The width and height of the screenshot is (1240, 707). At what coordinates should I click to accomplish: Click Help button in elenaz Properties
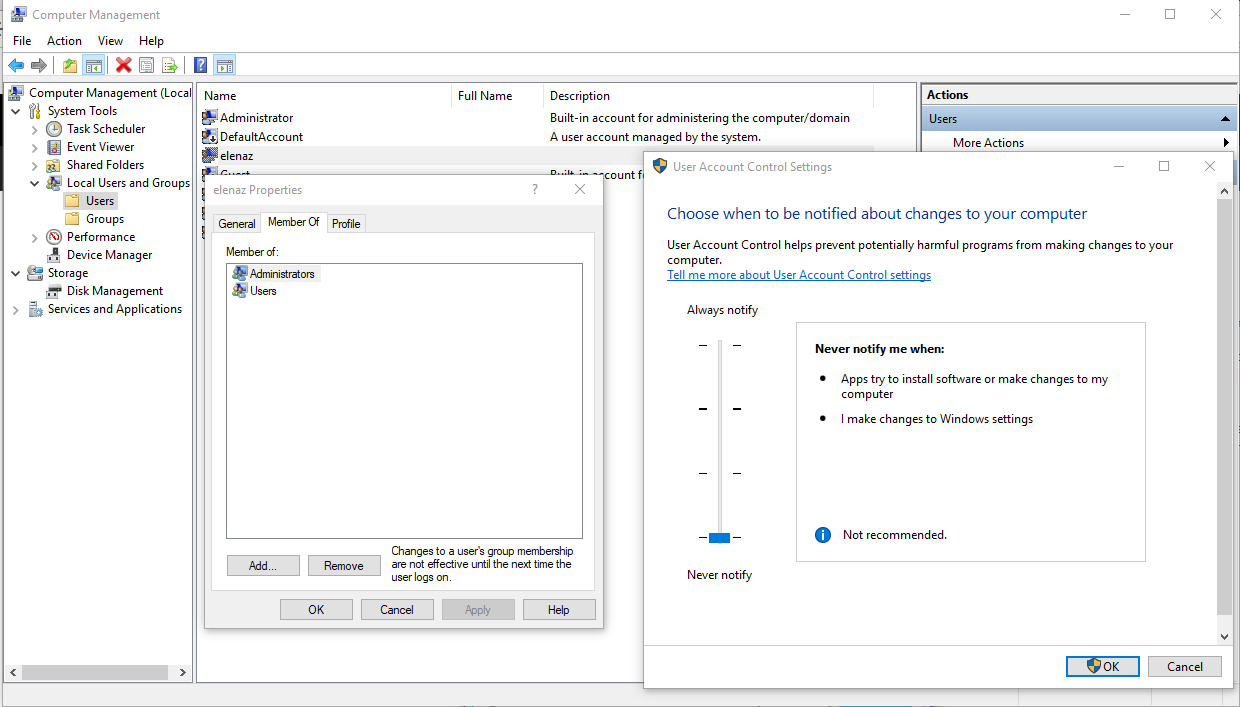click(x=559, y=610)
